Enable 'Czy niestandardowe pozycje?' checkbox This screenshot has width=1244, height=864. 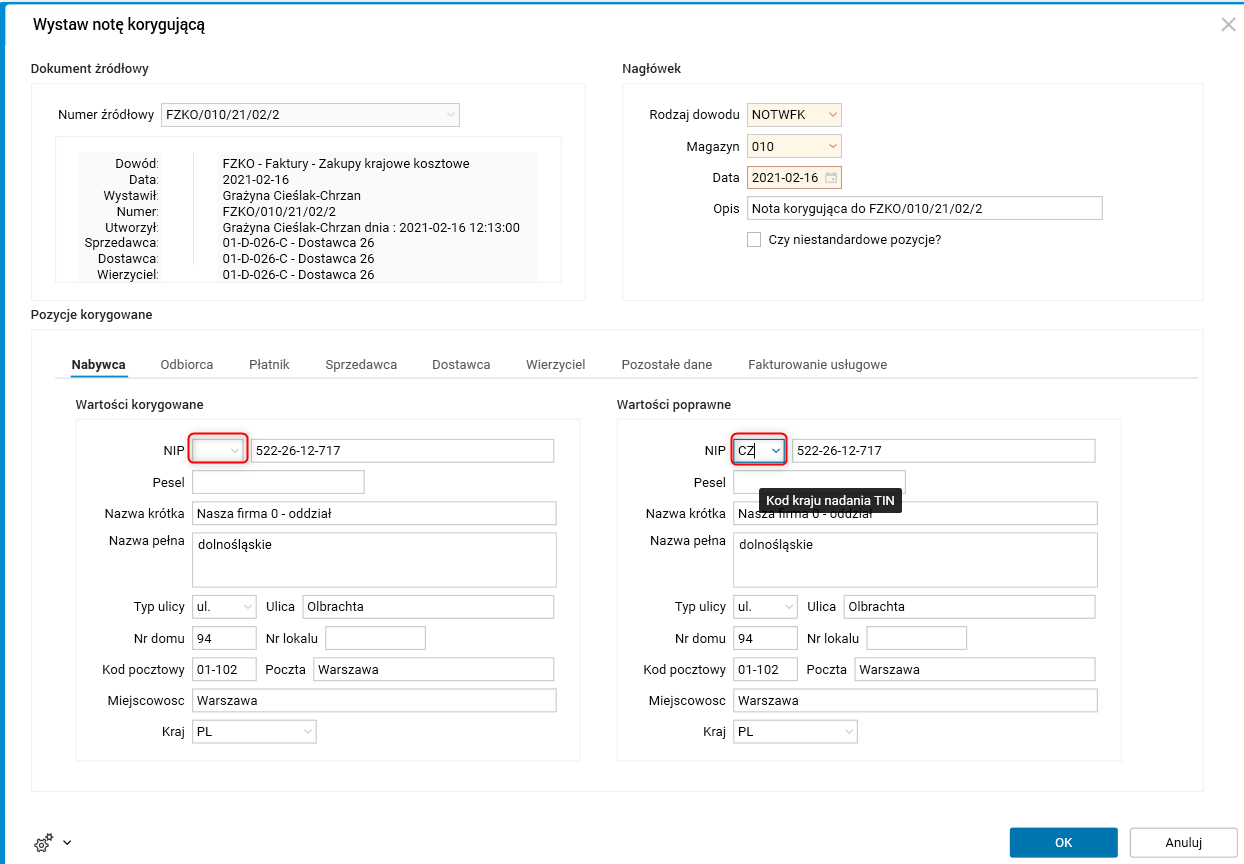pyautogui.click(x=754, y=240)
